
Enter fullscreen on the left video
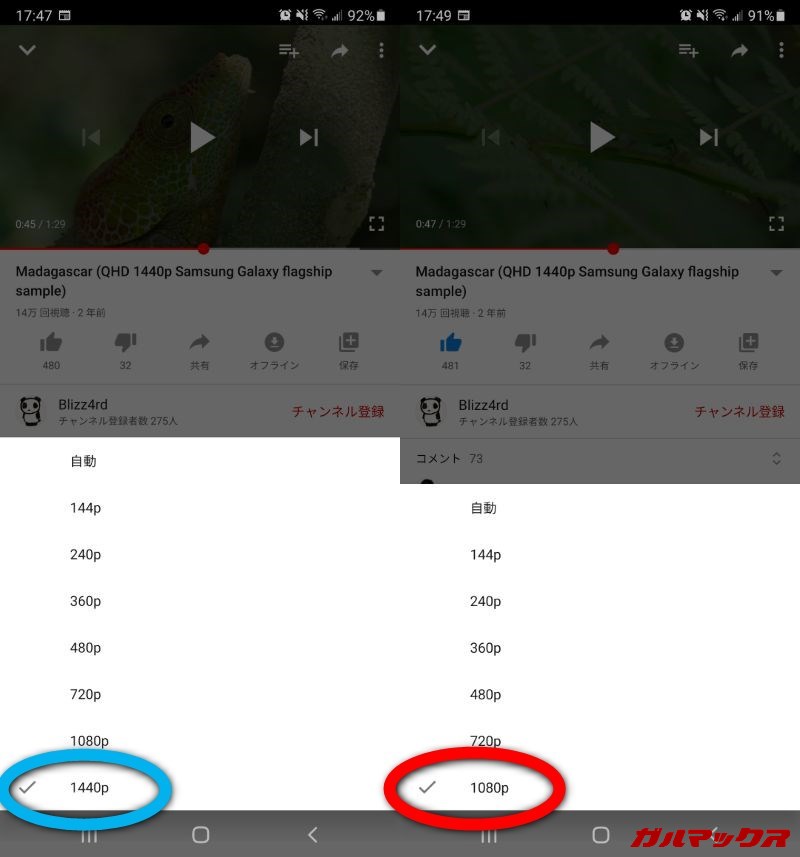point(377,224)
